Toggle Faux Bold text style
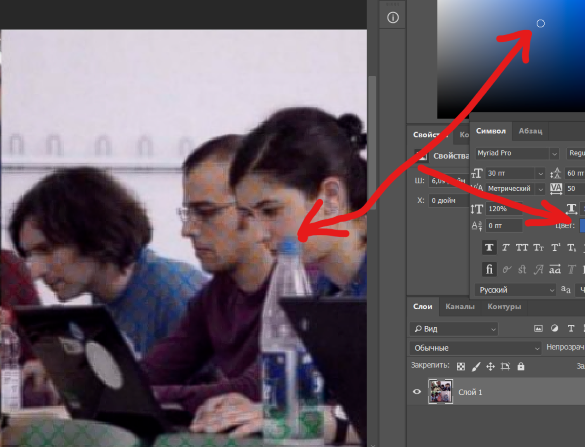This screenshot has width=585, height=447. [489, 248]
